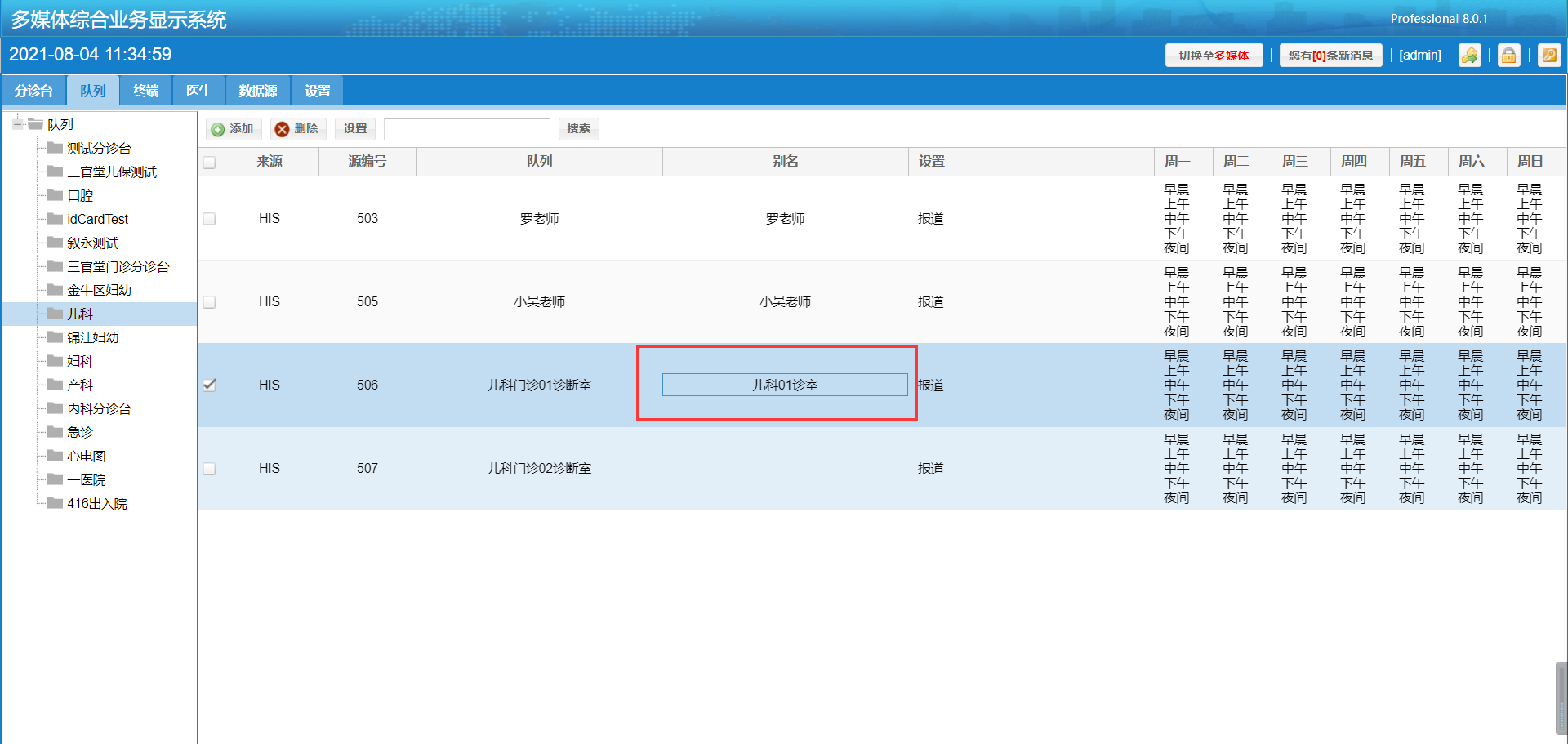1568x744 pixels.
Task: Click the 搜索 search button
Action: click(579, 129)
